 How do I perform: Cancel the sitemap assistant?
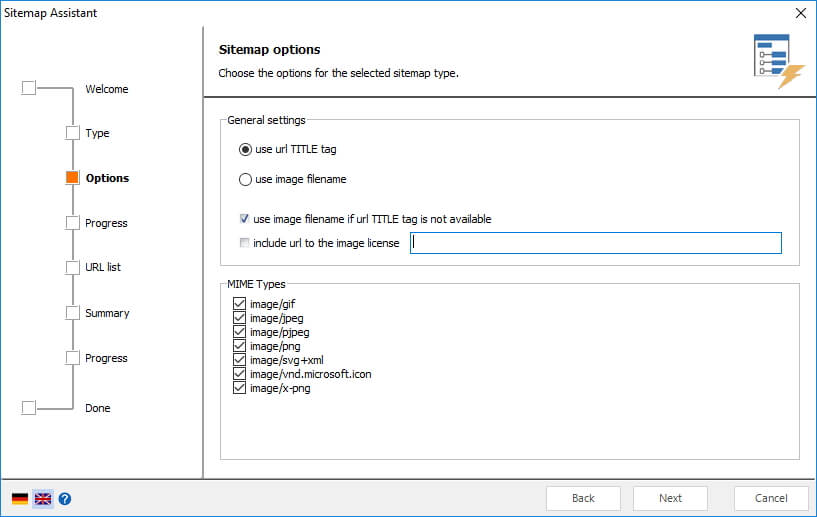tap(771, 498)
